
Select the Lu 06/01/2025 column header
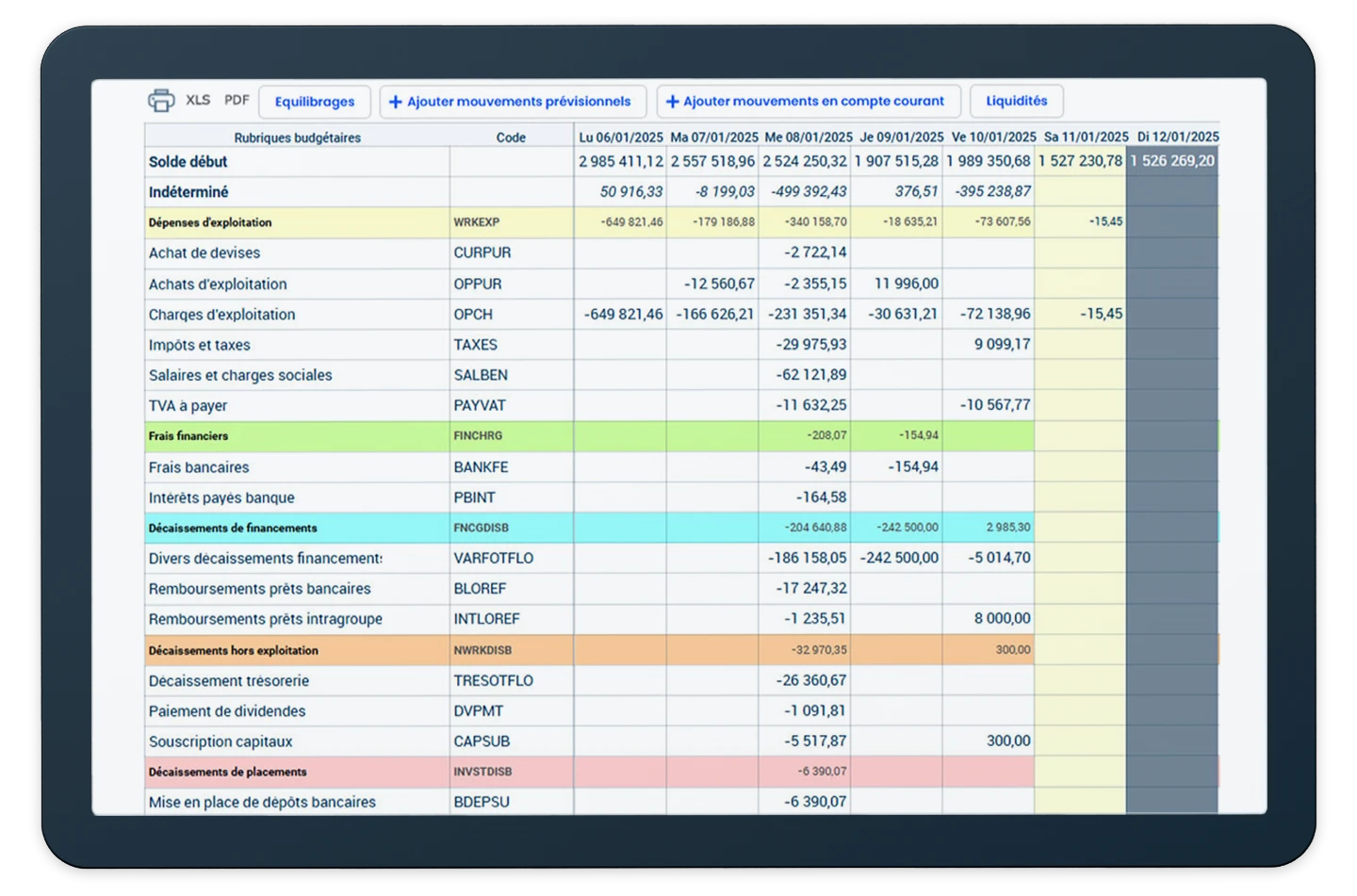[620, 138]
